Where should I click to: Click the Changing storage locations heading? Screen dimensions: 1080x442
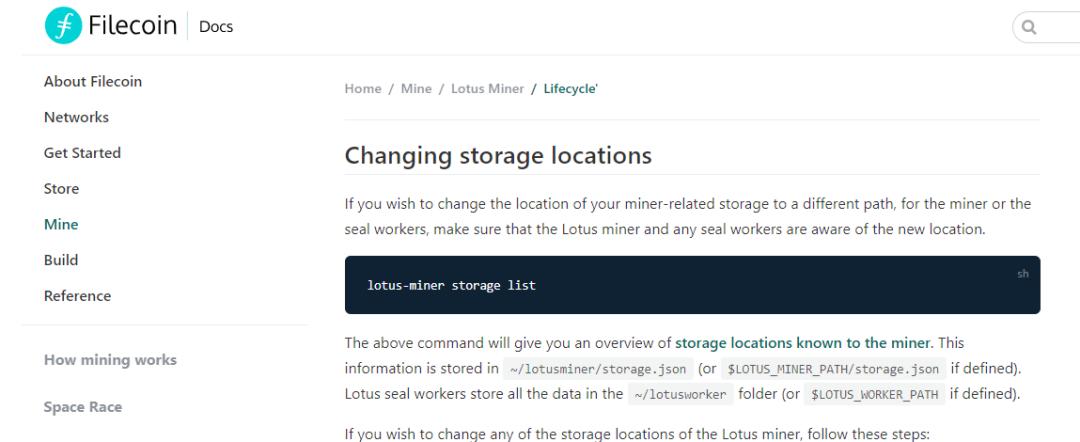498,156
